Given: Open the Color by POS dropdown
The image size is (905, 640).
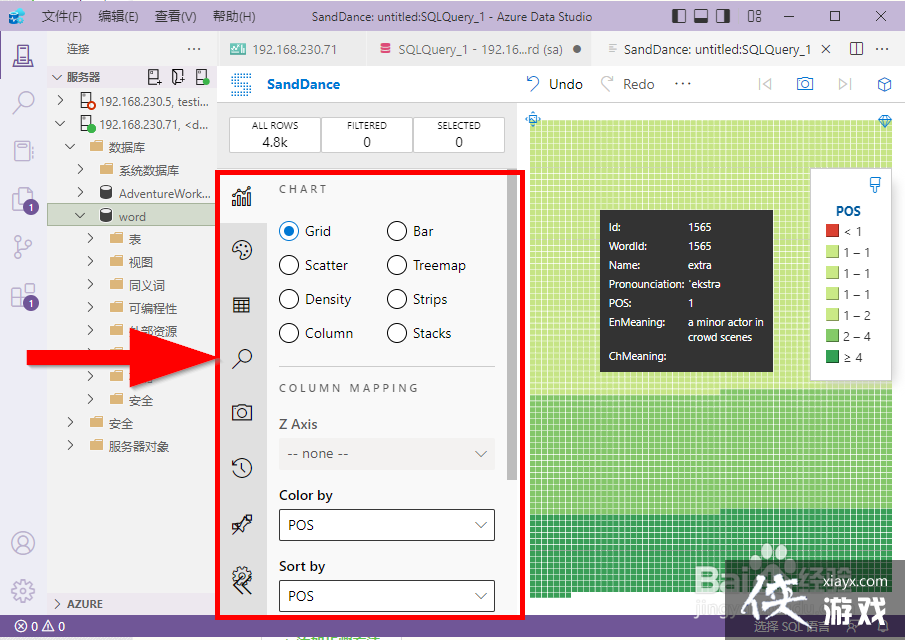Looking at the screenshot, I should coord(386,525).
